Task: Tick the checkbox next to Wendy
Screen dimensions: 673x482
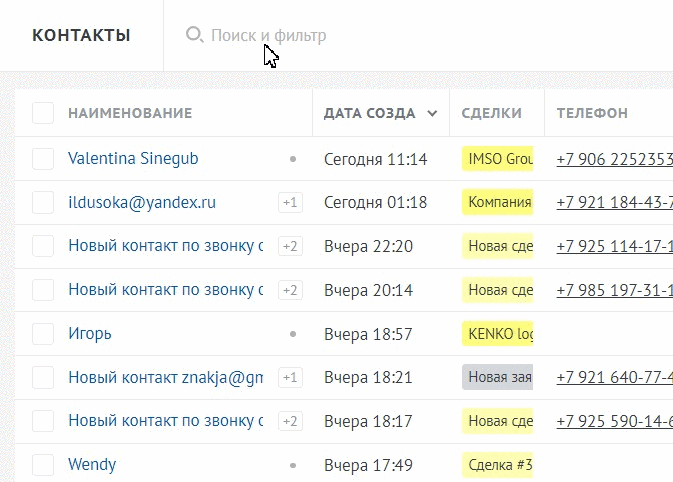Action: coord(43,465)
